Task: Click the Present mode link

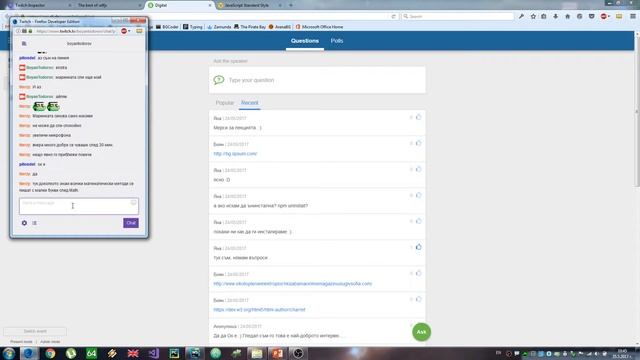Action: [x=21, y=342]
